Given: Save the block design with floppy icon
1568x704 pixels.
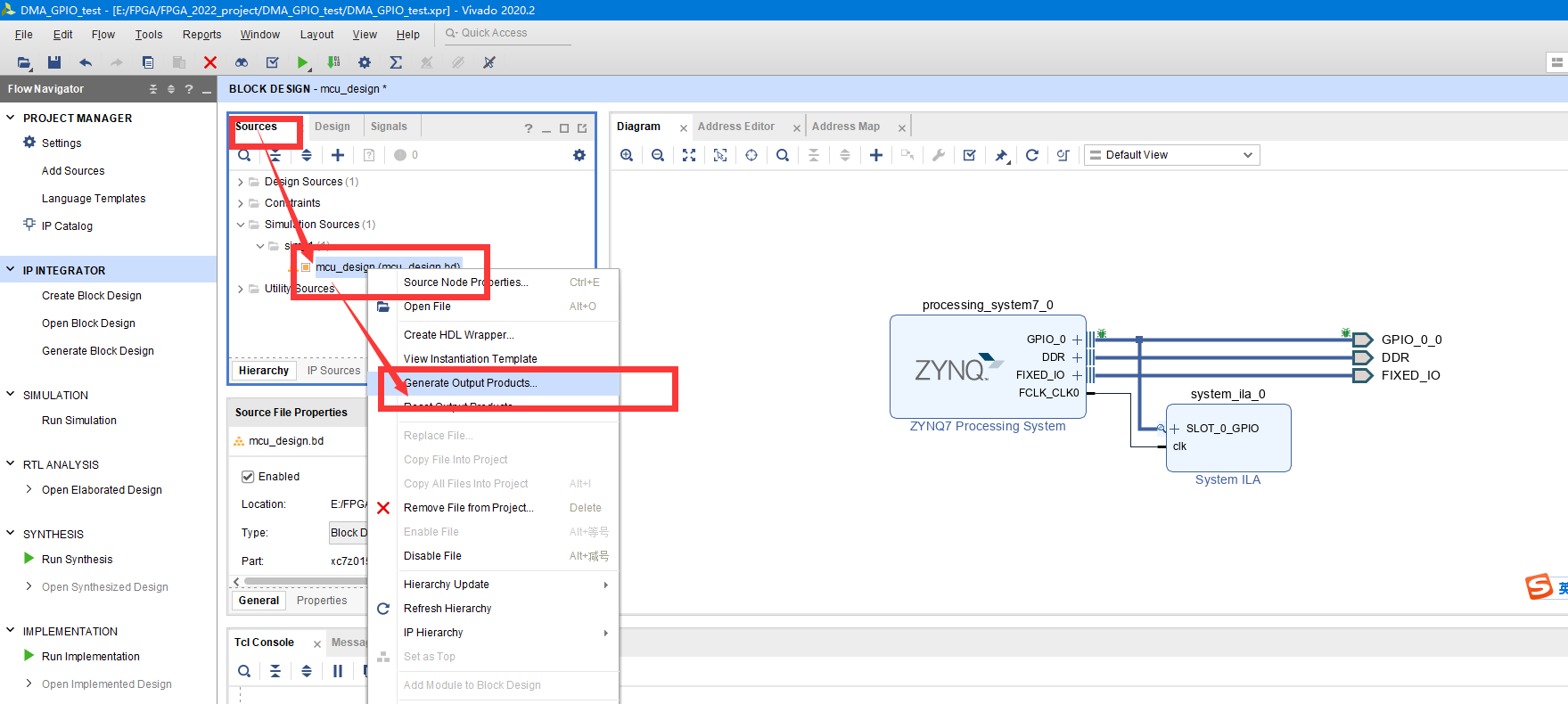Looking at the screenshot, I should pos(54,62).
